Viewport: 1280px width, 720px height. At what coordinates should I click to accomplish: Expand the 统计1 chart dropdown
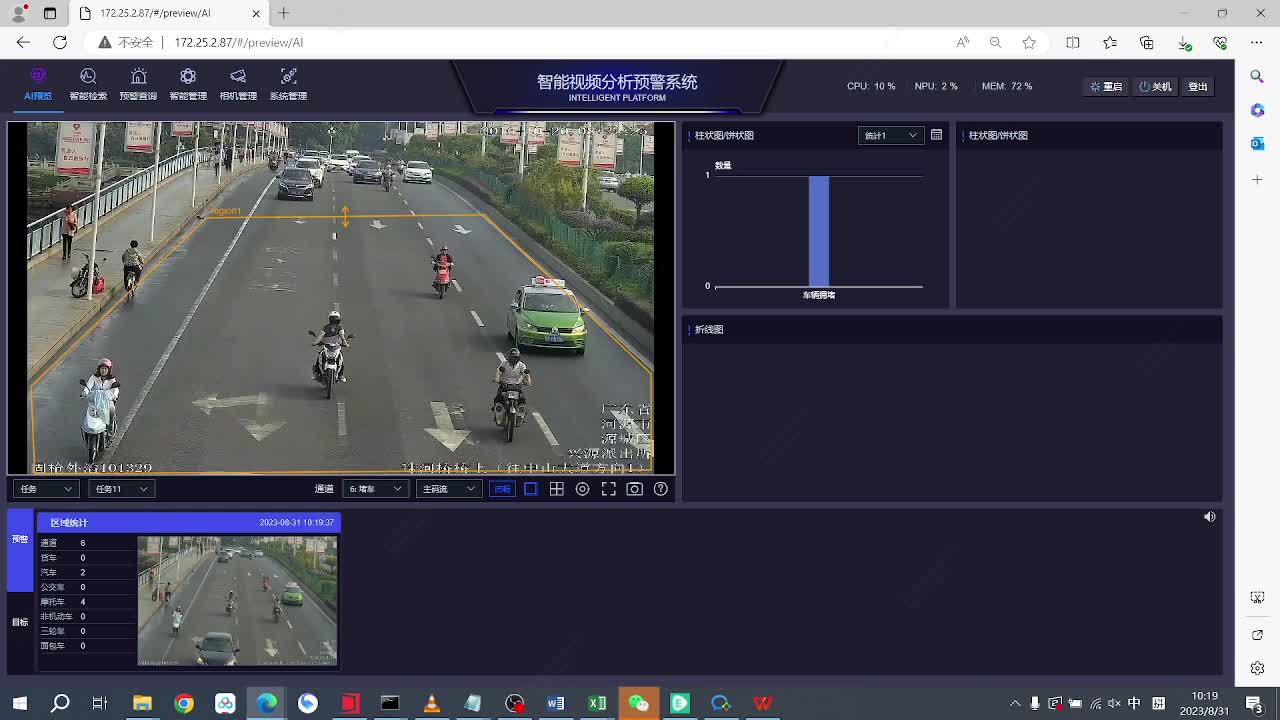click(x=890, y=135)
